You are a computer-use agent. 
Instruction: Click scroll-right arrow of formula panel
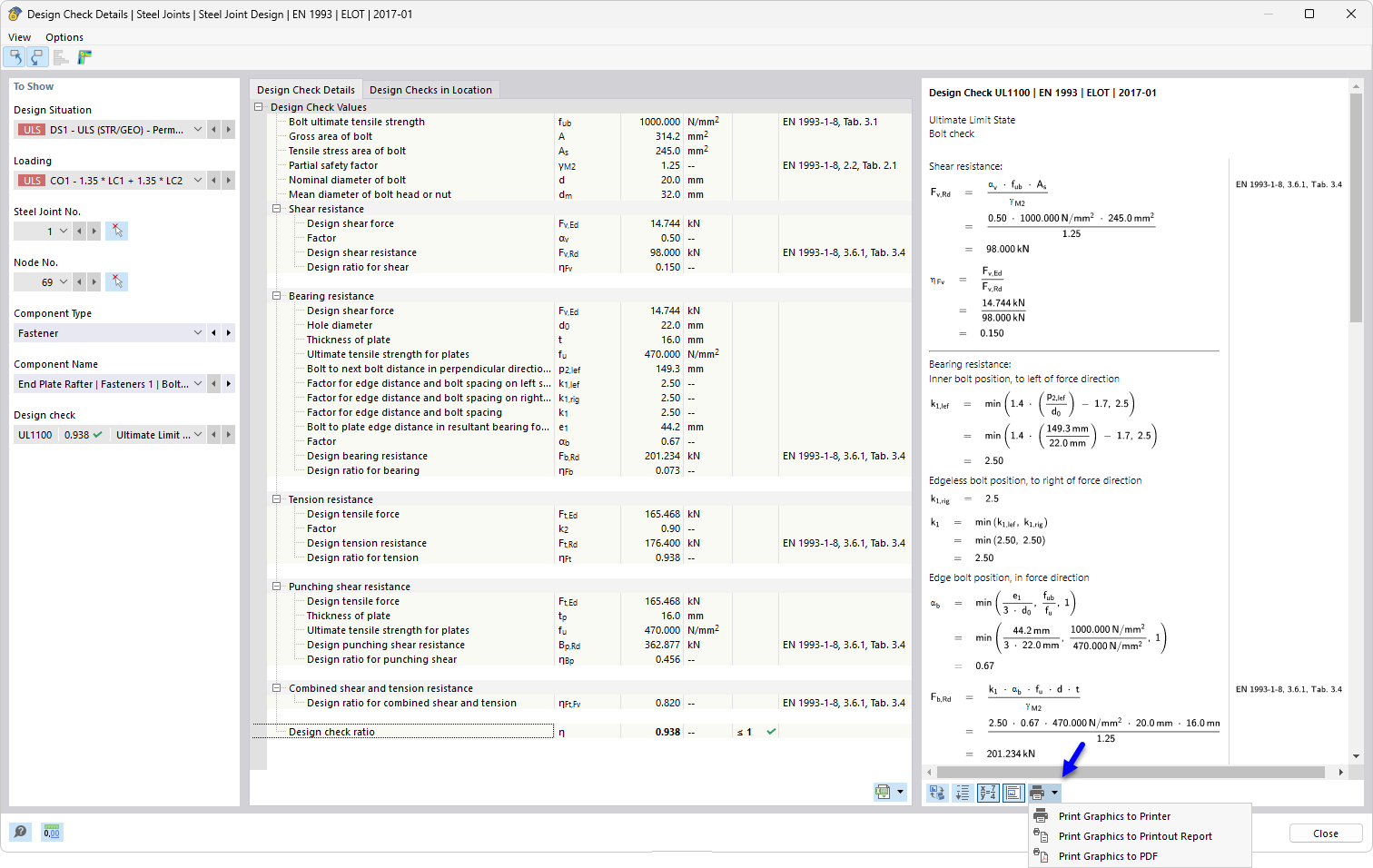tap(1341, 773)
